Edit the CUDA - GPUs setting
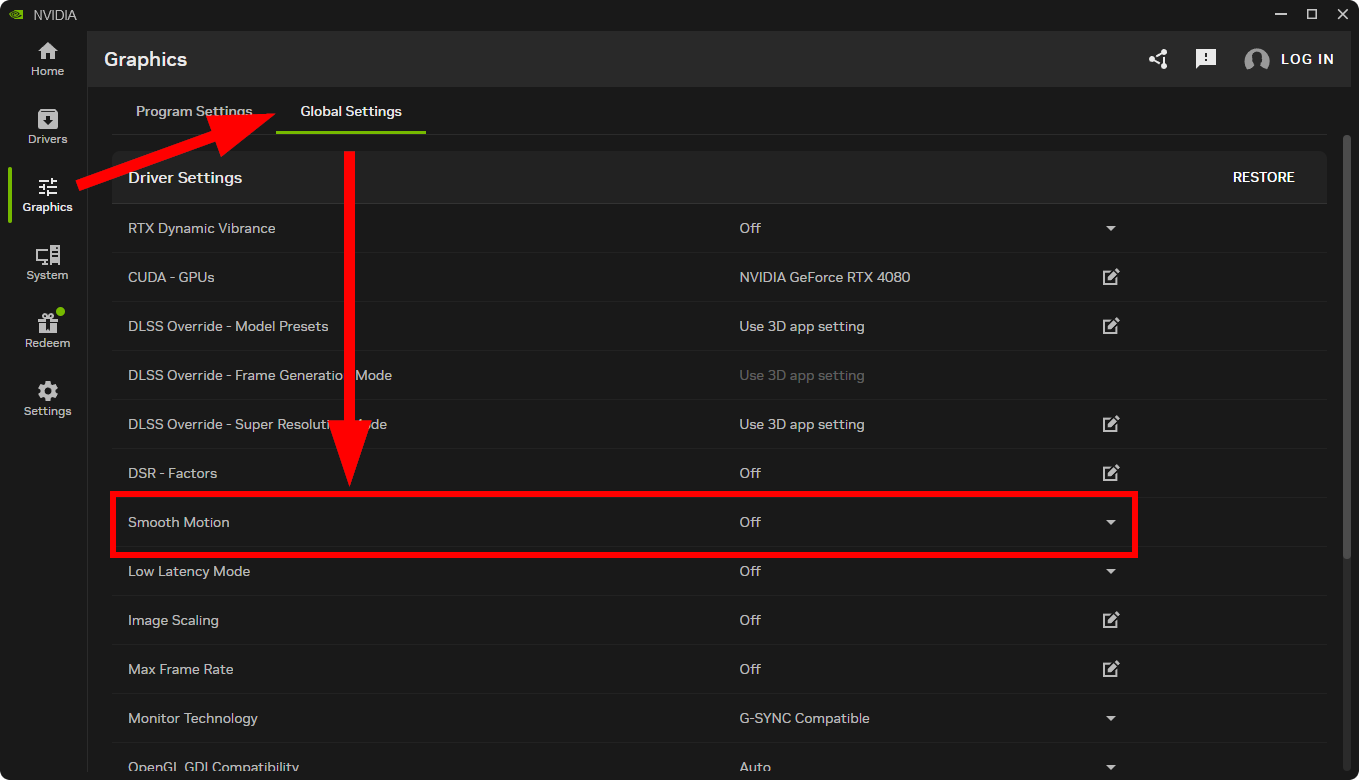Image resolution: width=1359 pixels, height=780 pixels. 1110,277
